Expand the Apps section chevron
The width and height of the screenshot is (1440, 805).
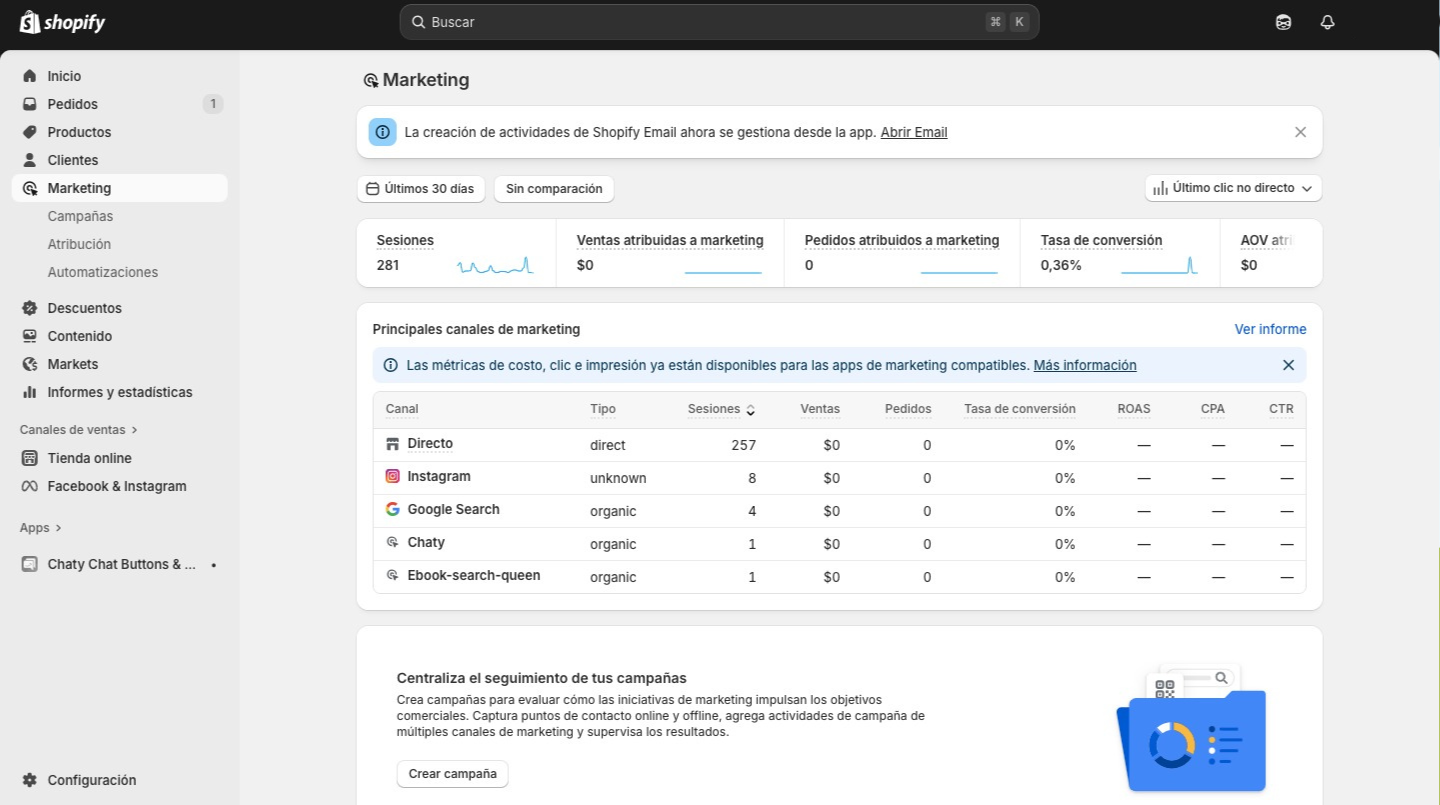click(x=58, y=528)
